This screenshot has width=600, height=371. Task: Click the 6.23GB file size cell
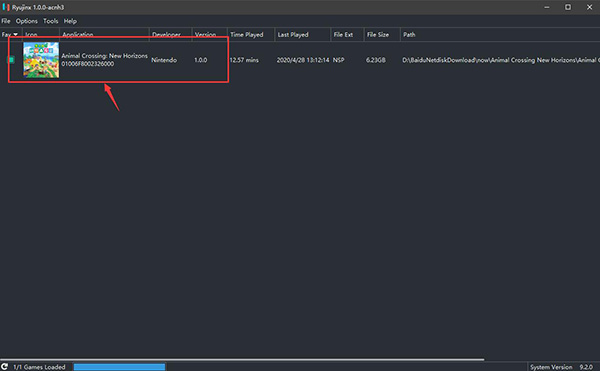tap(376, 60)
